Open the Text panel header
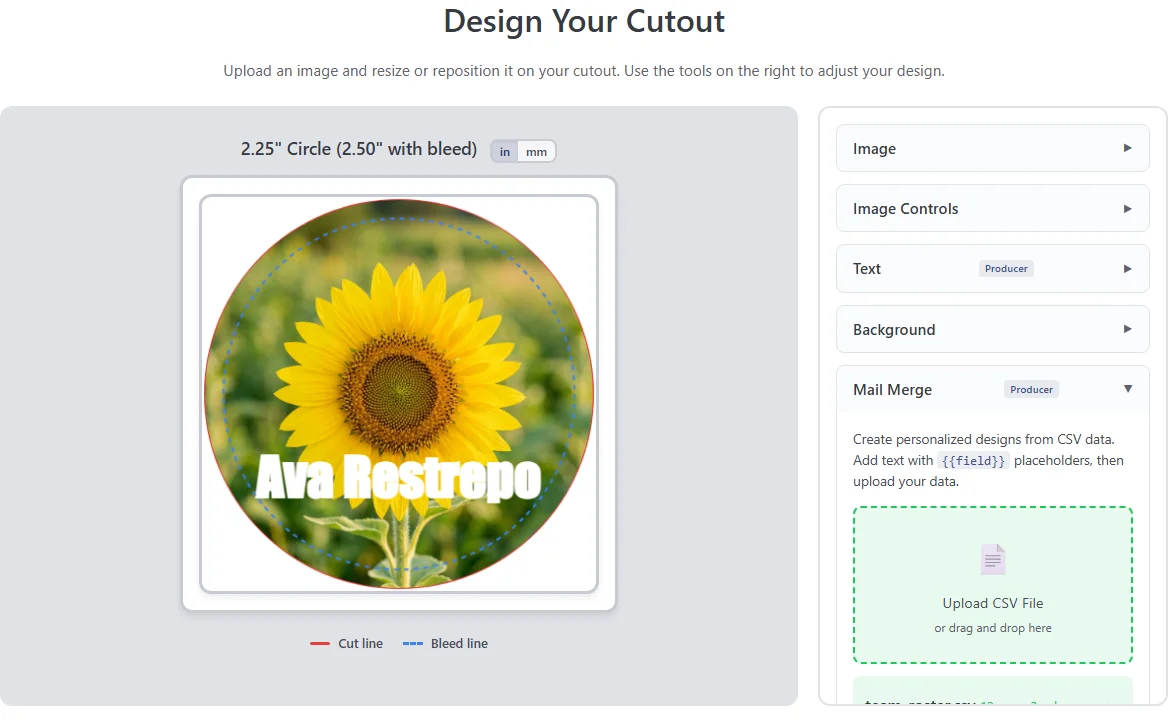Image resolution: width=1168 pixels, height=726 pixels. point(992,269)
